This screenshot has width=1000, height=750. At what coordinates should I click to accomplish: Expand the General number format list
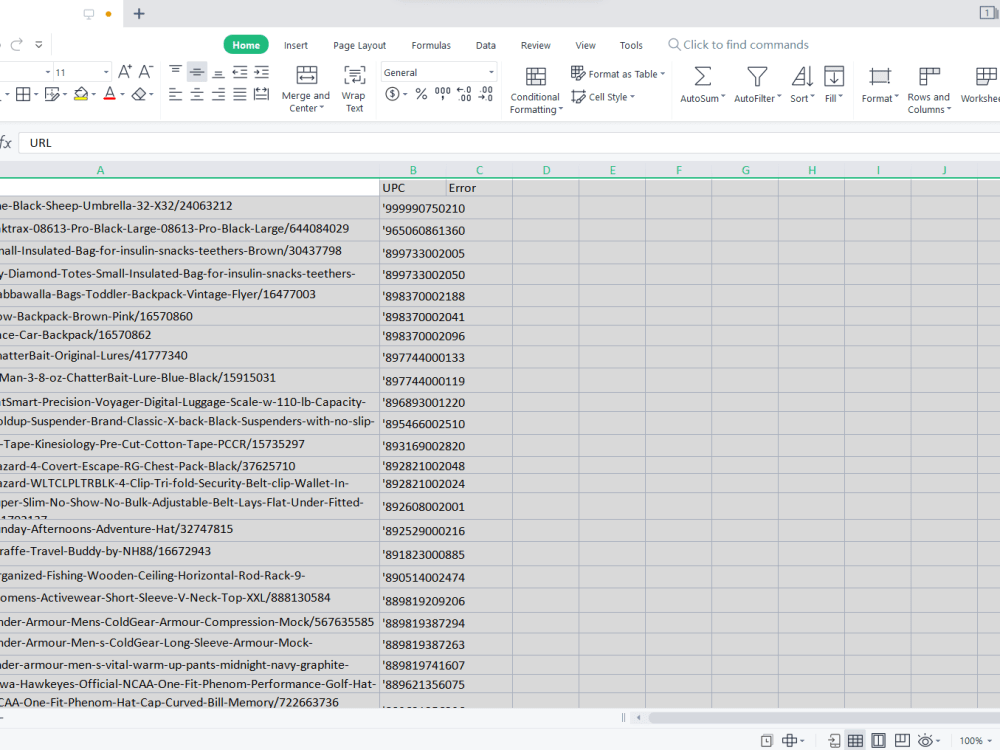click(491, 73)
